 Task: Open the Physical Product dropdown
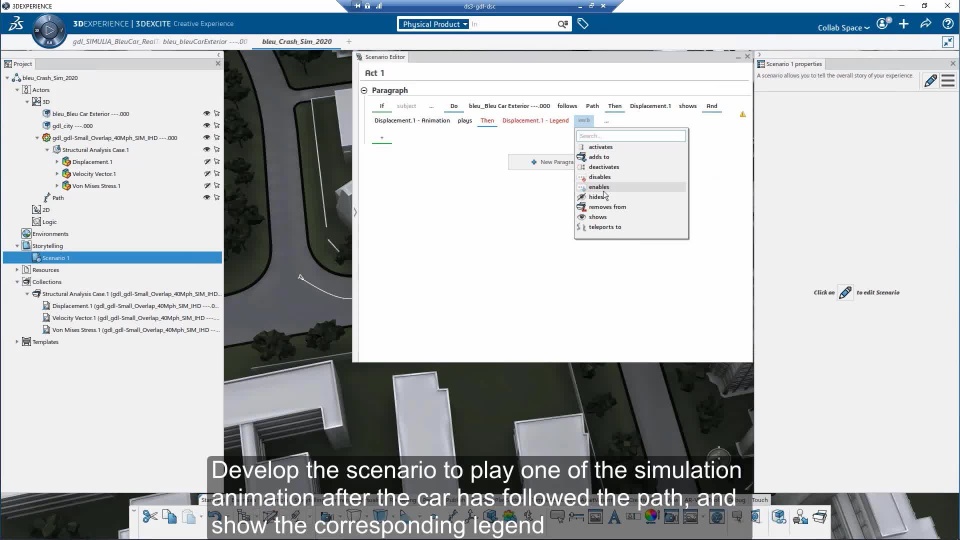tap(434, 24)
